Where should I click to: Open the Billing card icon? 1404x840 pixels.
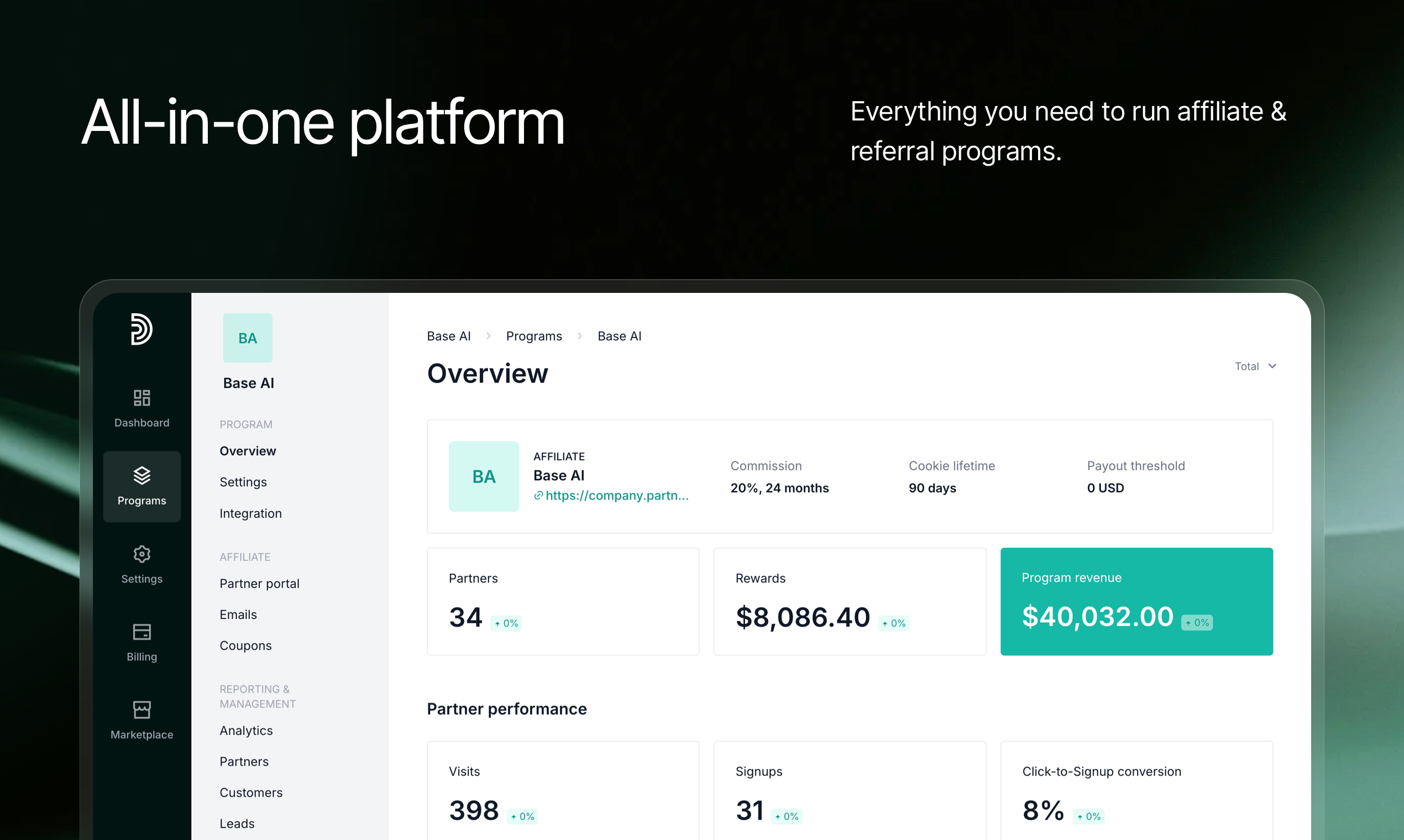142,632
